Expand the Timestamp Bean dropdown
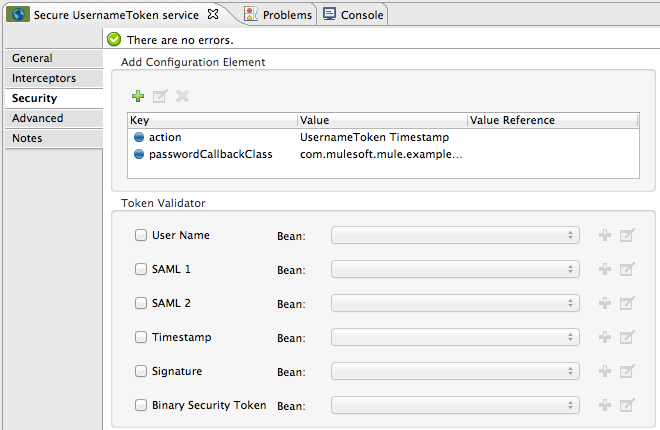 (x=455, y=337)
